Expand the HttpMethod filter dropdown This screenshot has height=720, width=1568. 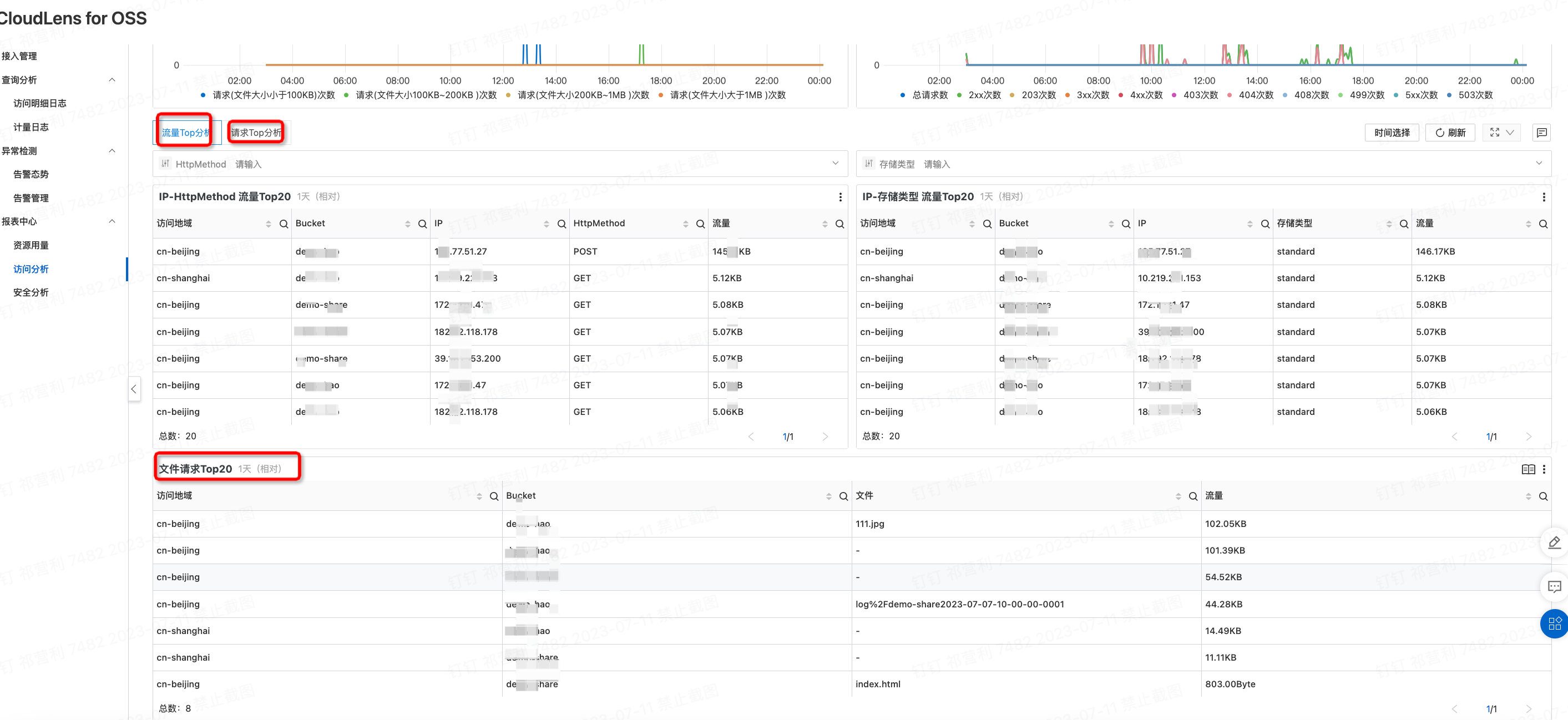pos(835,163)
